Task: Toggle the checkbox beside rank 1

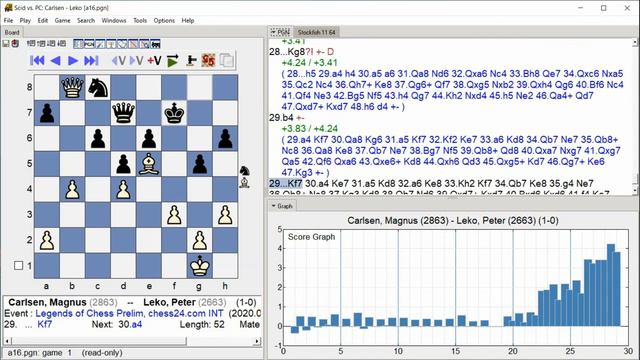Action: coord(18,265)
